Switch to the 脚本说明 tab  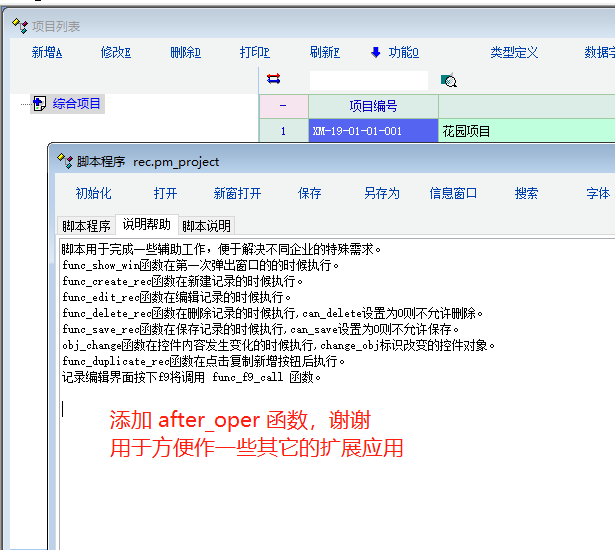coord(206,226)
